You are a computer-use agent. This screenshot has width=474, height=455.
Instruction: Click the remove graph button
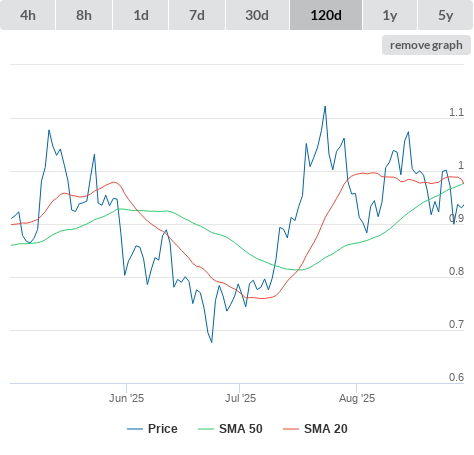[426, 45]
